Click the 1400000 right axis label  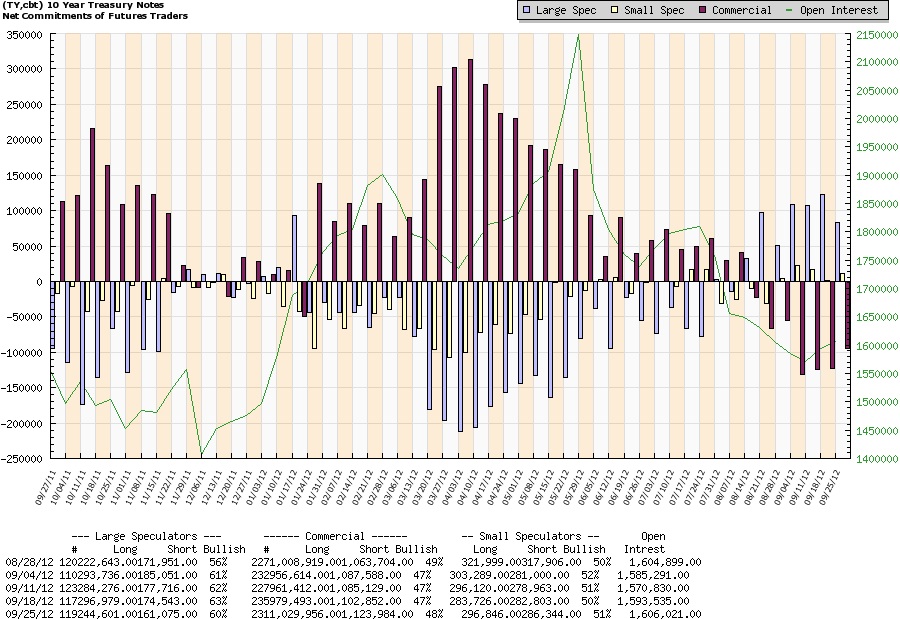tap(877, 459)
